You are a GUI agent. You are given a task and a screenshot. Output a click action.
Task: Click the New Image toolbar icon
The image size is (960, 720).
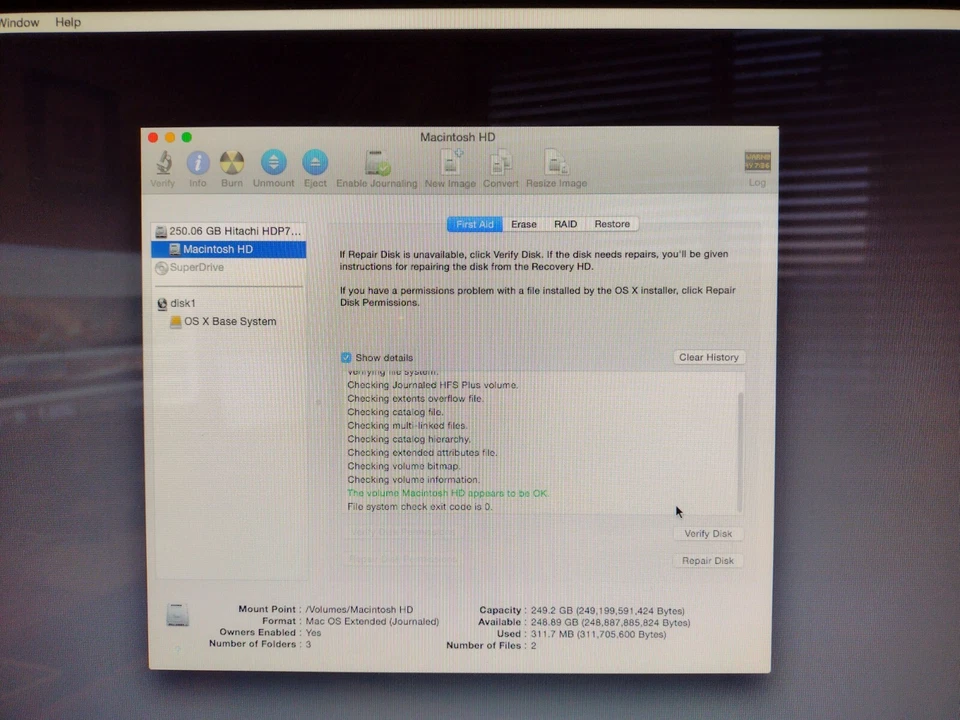[x=450, y=164]
